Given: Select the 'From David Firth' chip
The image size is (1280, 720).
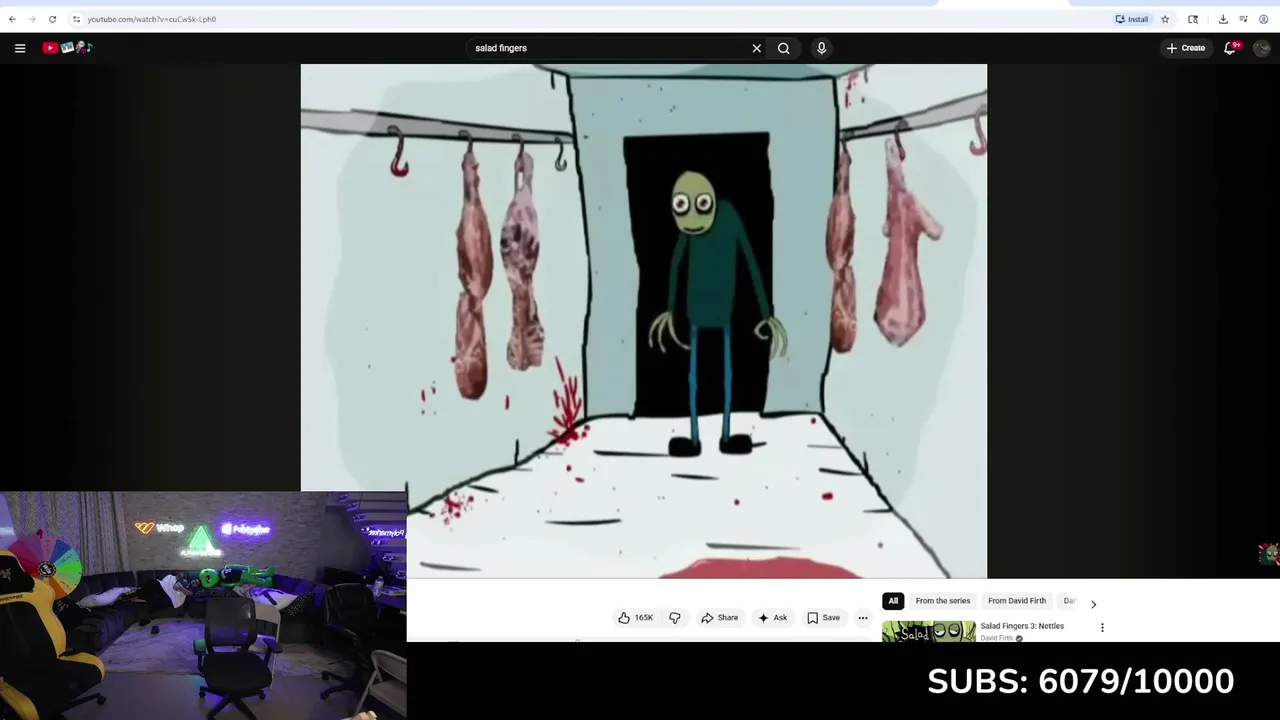Looking at the screenshot, I should pyautogui.click(x=1017, y=601).
